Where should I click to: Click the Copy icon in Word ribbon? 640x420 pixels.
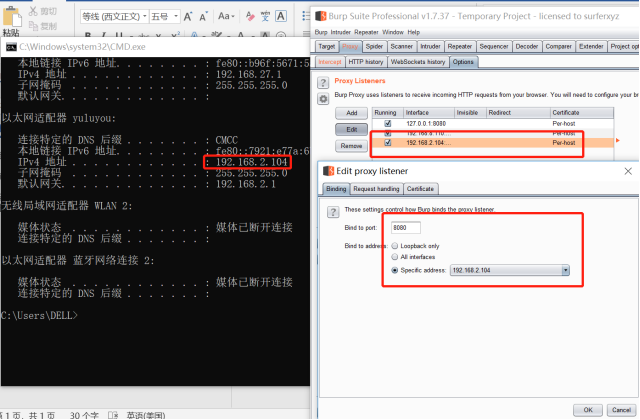tap(33, 26)
